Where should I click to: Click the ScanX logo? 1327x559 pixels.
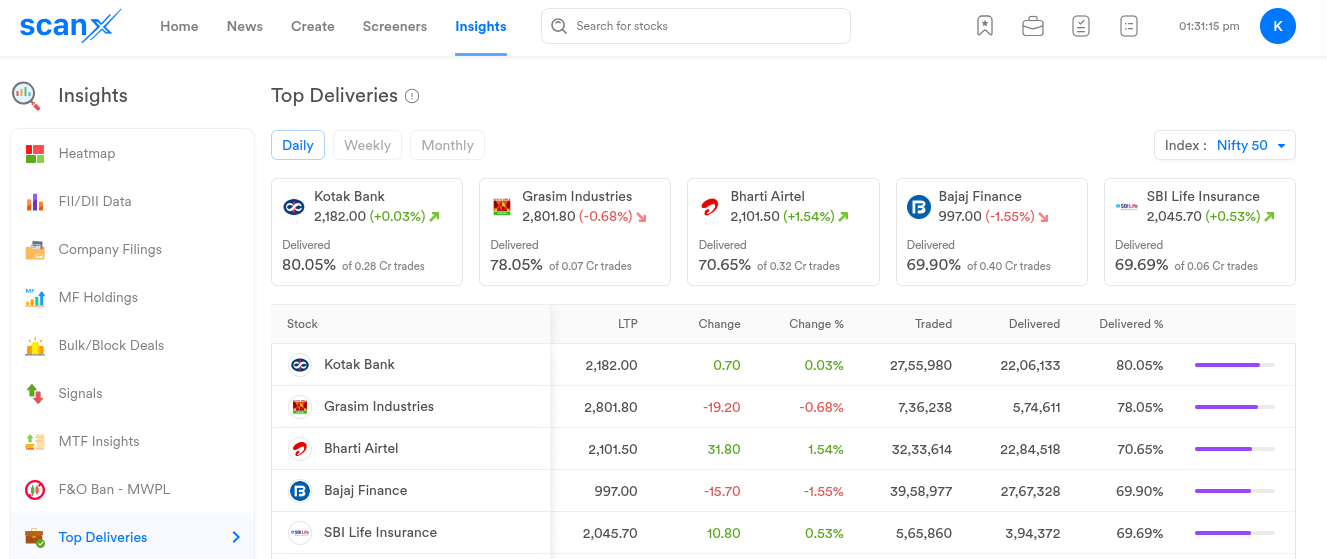point(70,26)
